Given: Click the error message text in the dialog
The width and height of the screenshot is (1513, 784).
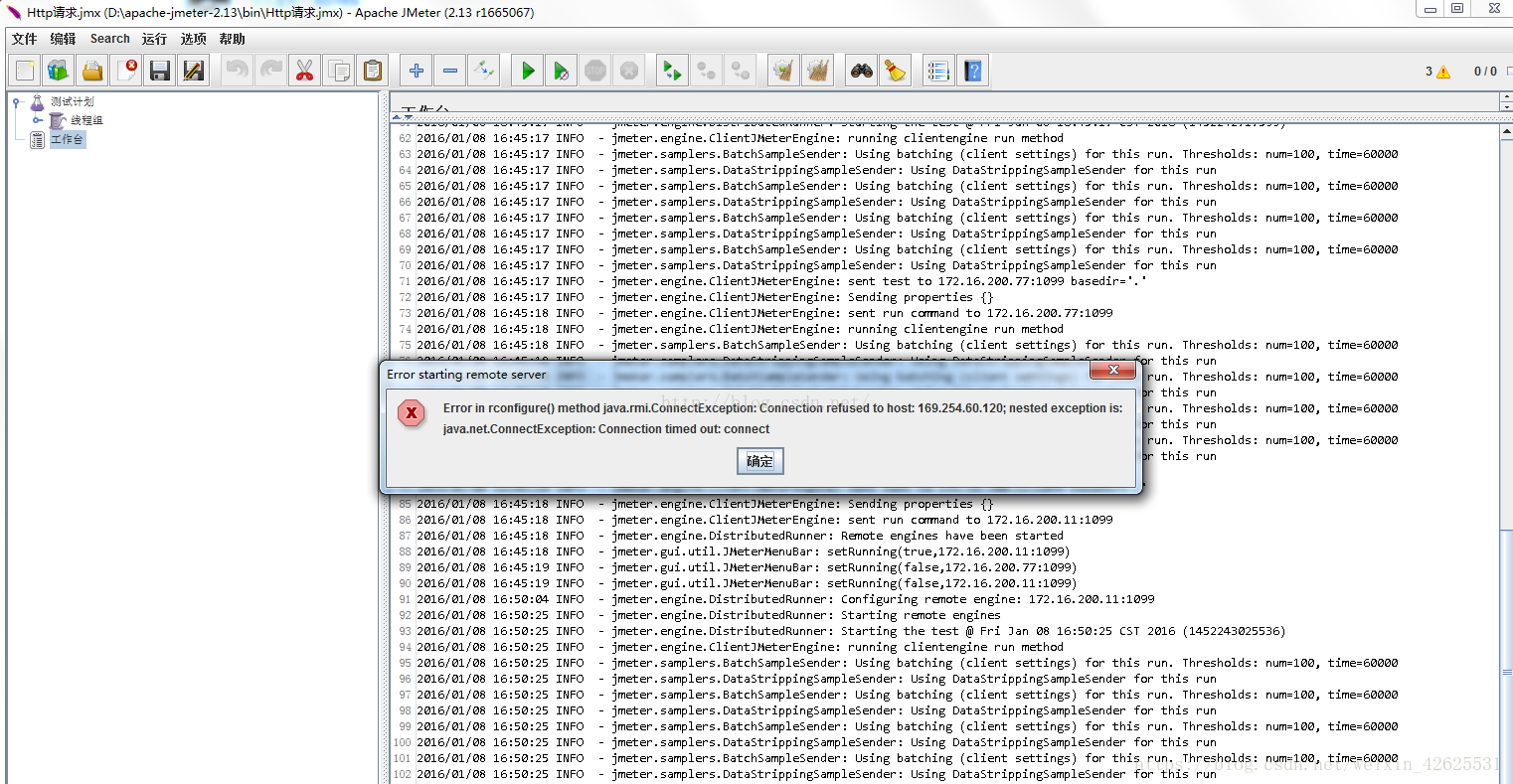Looking at the screenshot, I should [782, 418].
